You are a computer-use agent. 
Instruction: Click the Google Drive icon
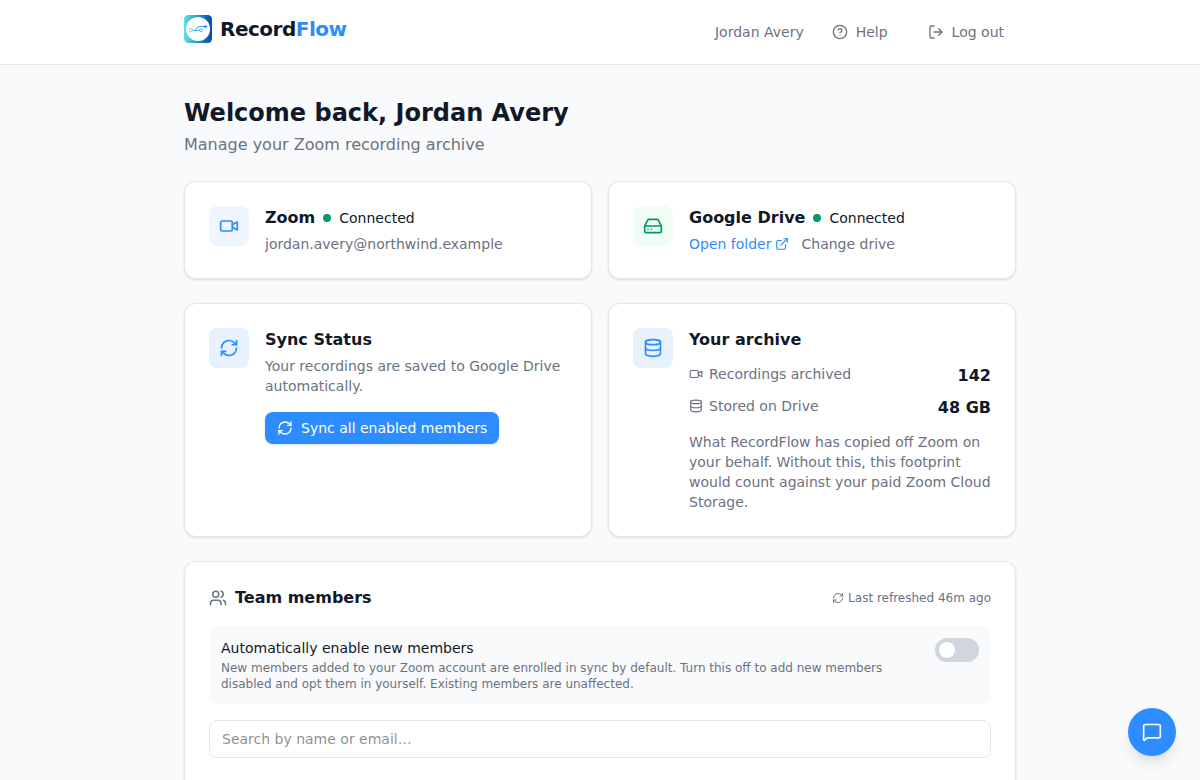[653, 226]
